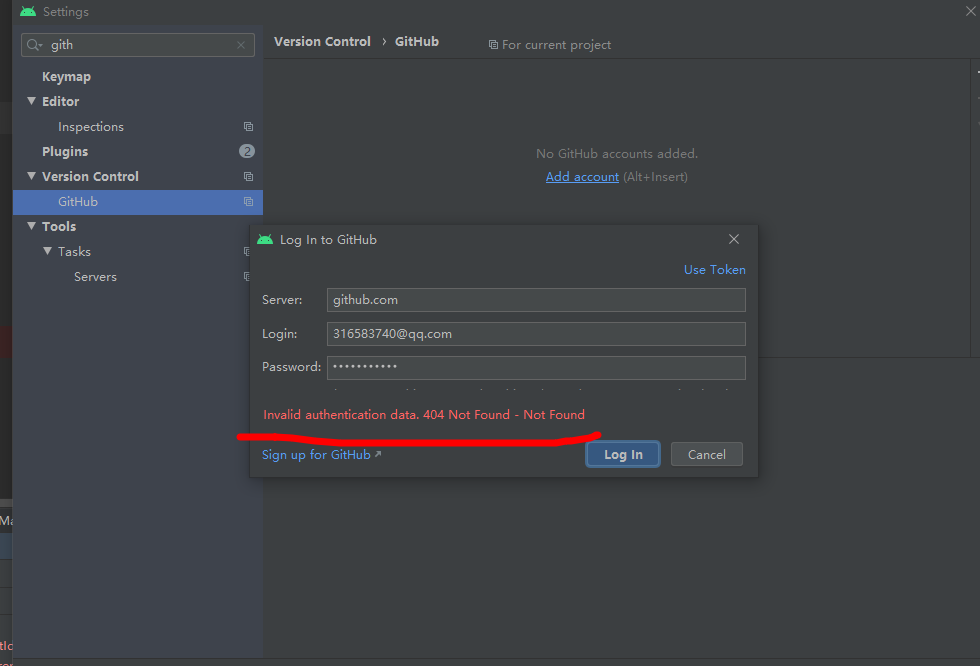This screenshot has width=980, height=666.
Task: Click the For current project icon
Action: 493,45
